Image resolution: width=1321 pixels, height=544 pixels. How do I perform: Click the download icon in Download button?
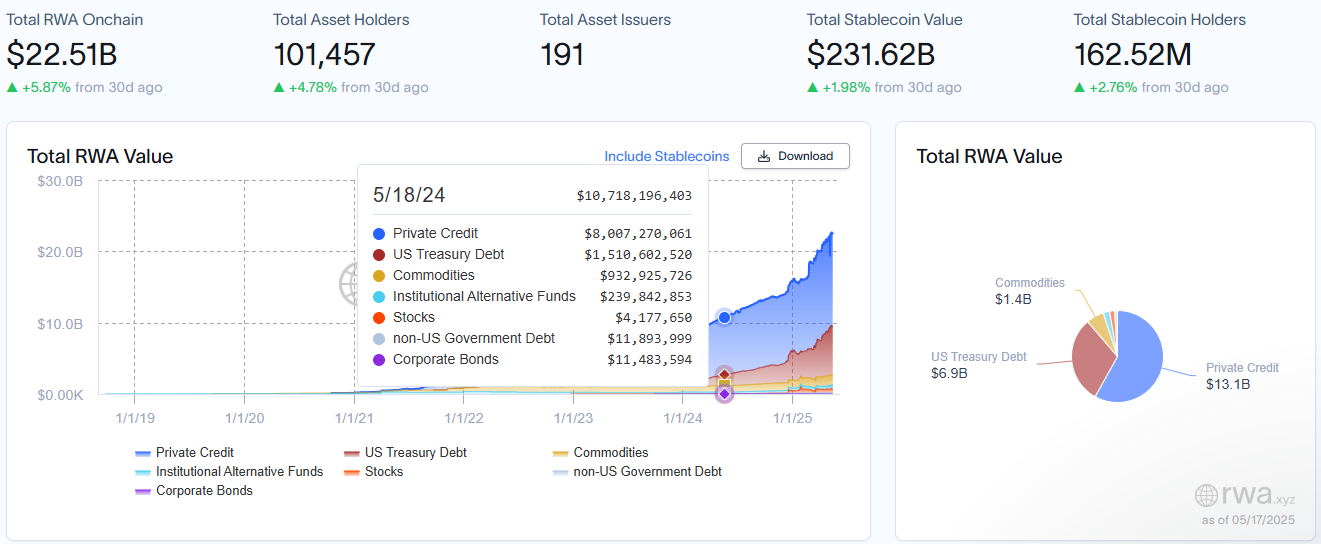click(764, 156)
